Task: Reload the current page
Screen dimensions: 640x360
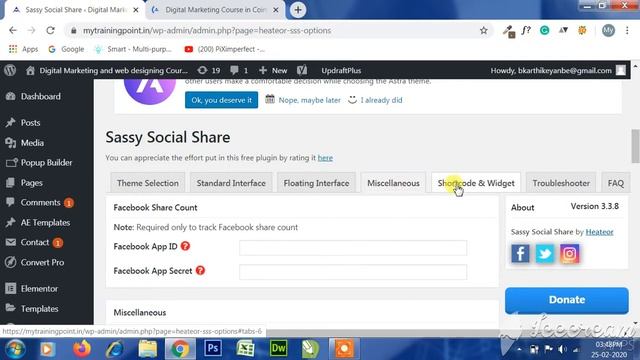Action: coord(50,31)
